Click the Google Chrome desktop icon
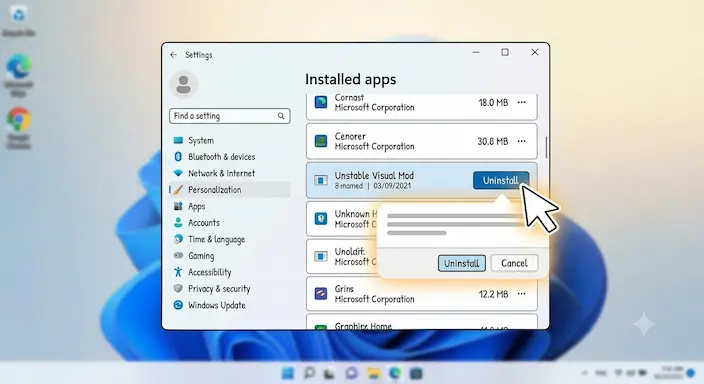This screenshot has width=704, height=384. coord(18,127)
